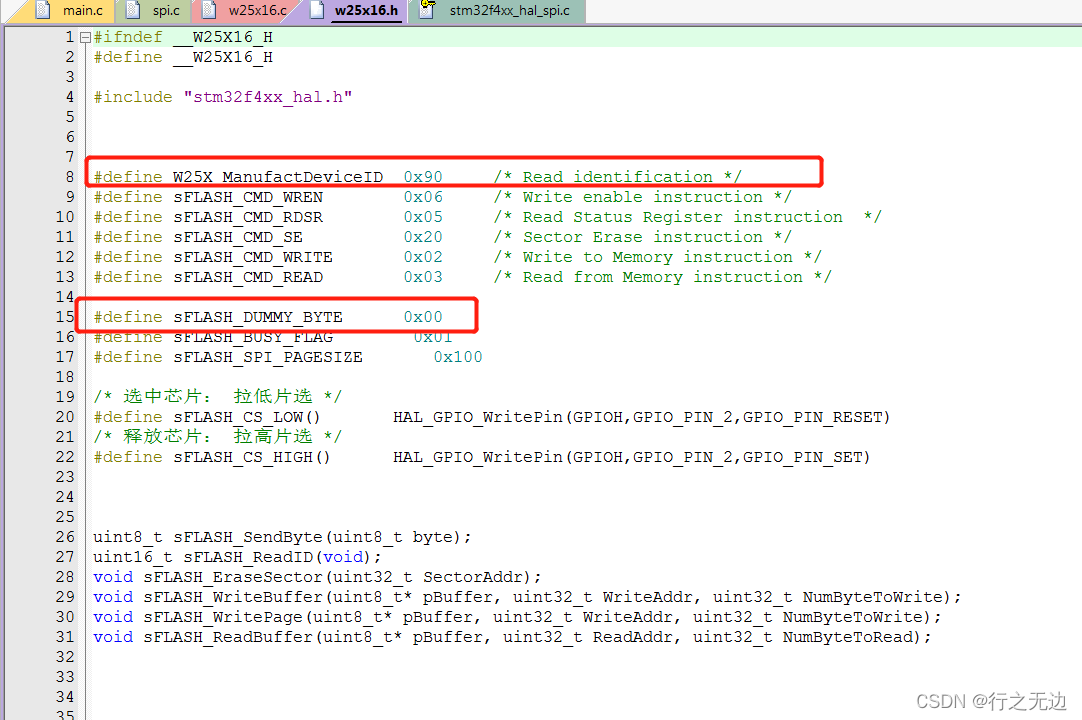1082x720 pixels.
Task: Click the __W25X16_H text on line 2
Action: coord(223,57)
